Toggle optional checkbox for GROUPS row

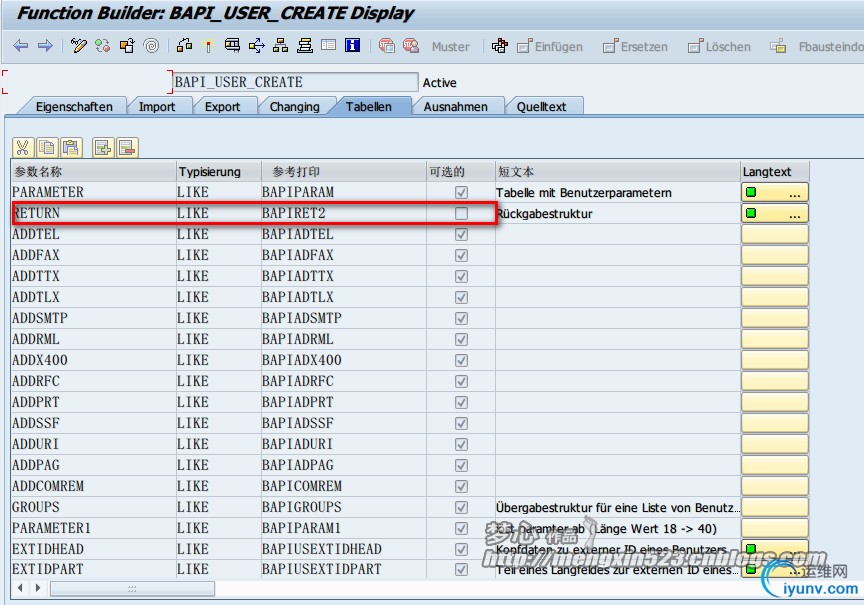point(461,507)
